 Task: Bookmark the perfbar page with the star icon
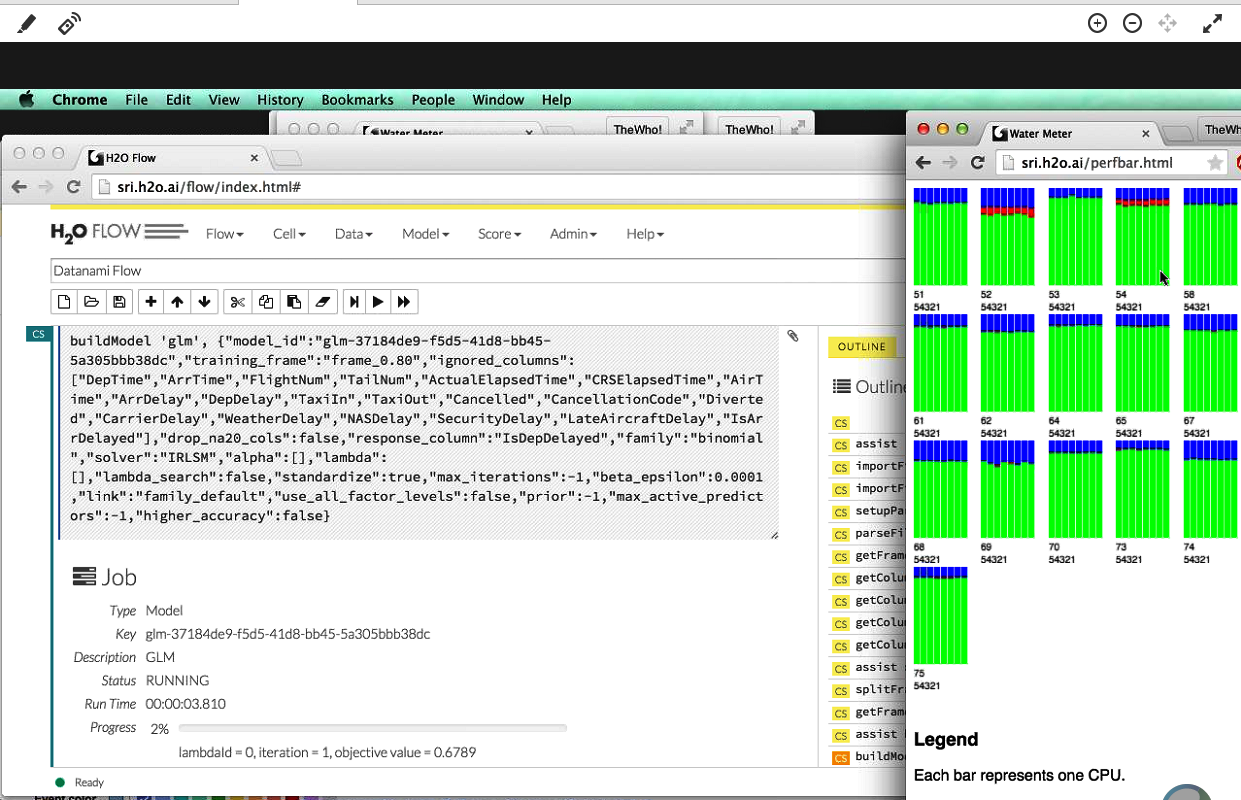coord(1215,163)
